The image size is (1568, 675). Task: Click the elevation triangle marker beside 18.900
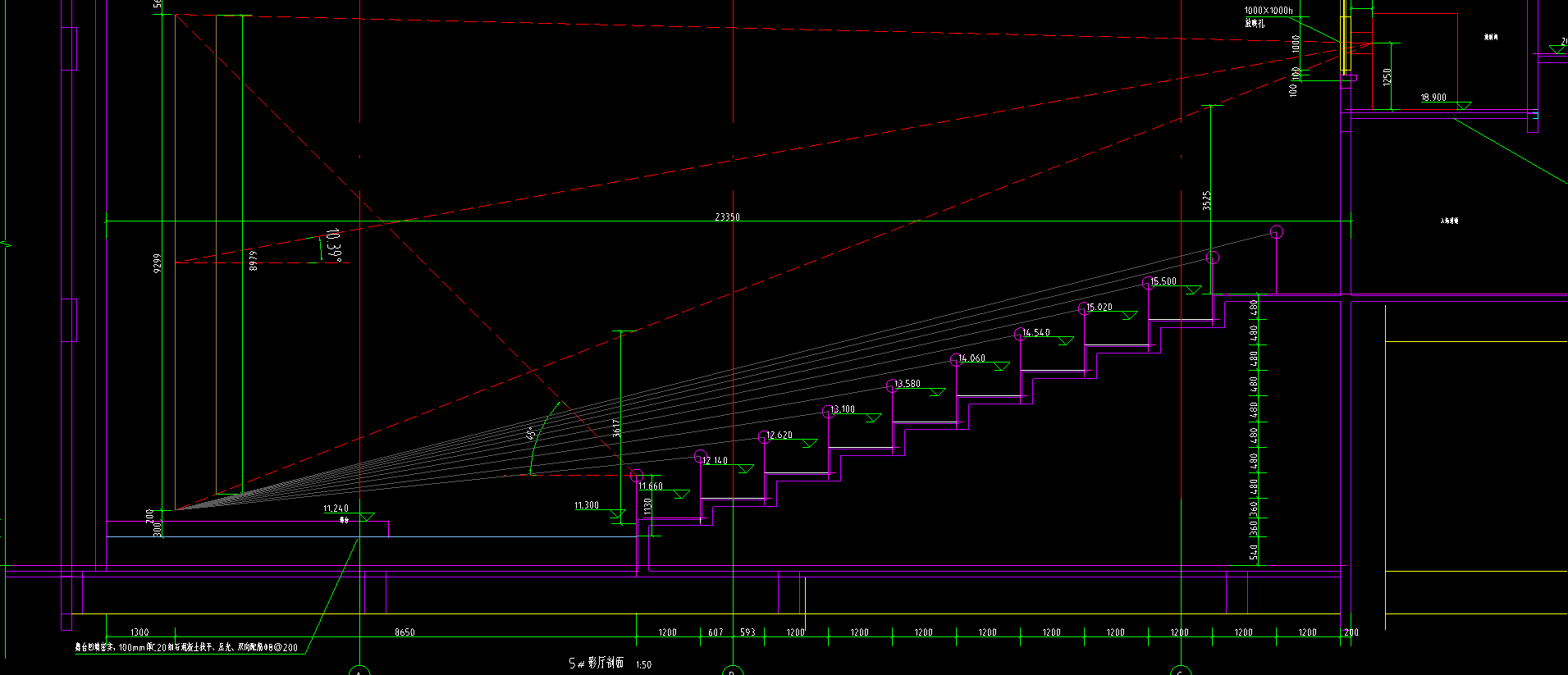pyautogui.click(x=1463, y=105)
